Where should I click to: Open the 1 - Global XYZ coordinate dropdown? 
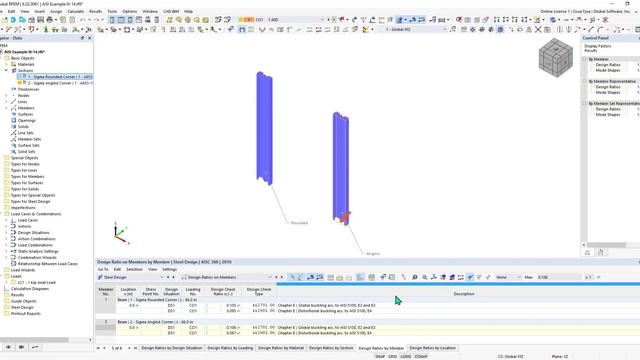click(x=445, y=29)
